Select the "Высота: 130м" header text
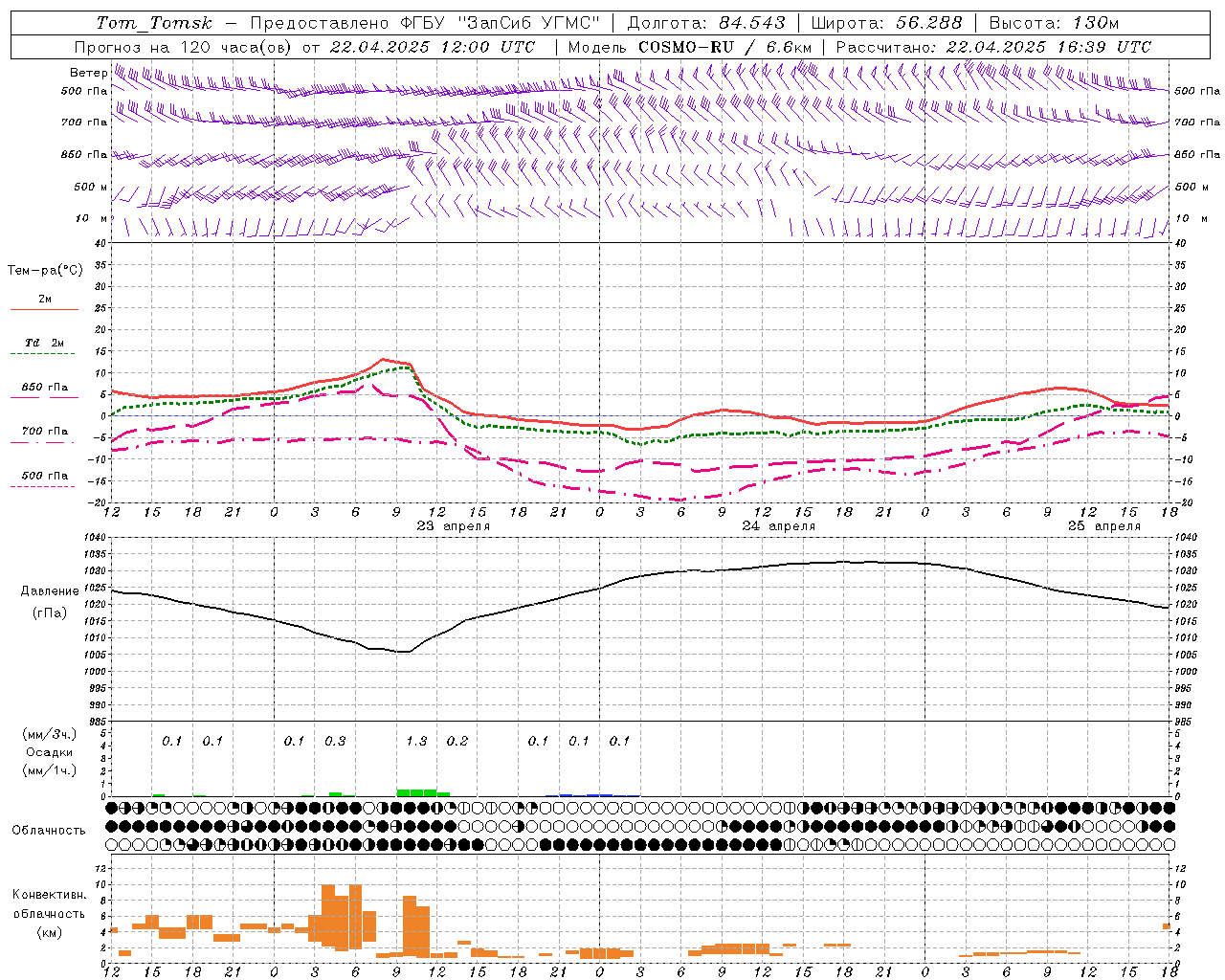The width and height of the screenshot is (1225, 980). (x=1054, y=23)
